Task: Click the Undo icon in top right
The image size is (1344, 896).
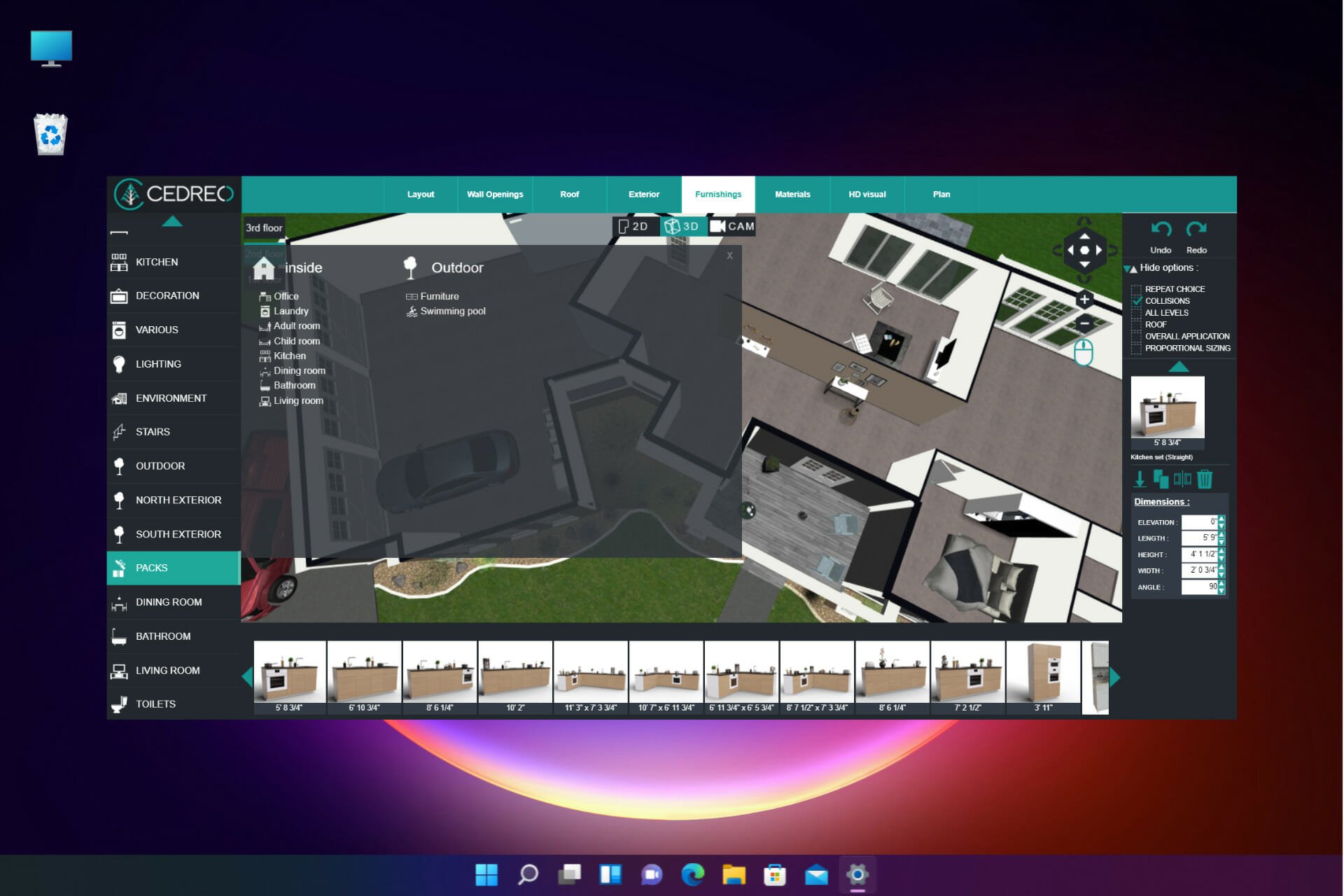Action: pos(1159,230)
